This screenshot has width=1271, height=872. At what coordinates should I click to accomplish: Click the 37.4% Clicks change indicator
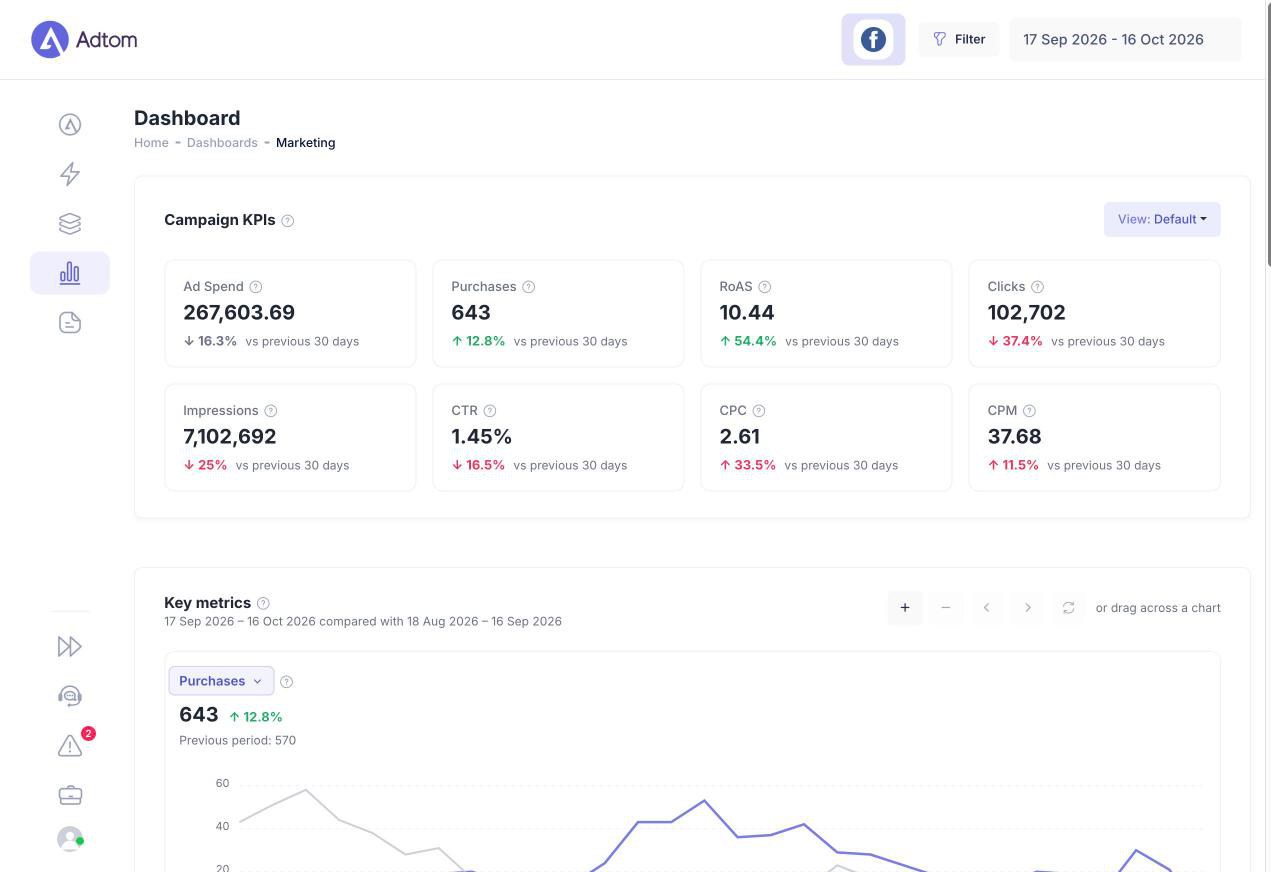(x=1015, y=341)
